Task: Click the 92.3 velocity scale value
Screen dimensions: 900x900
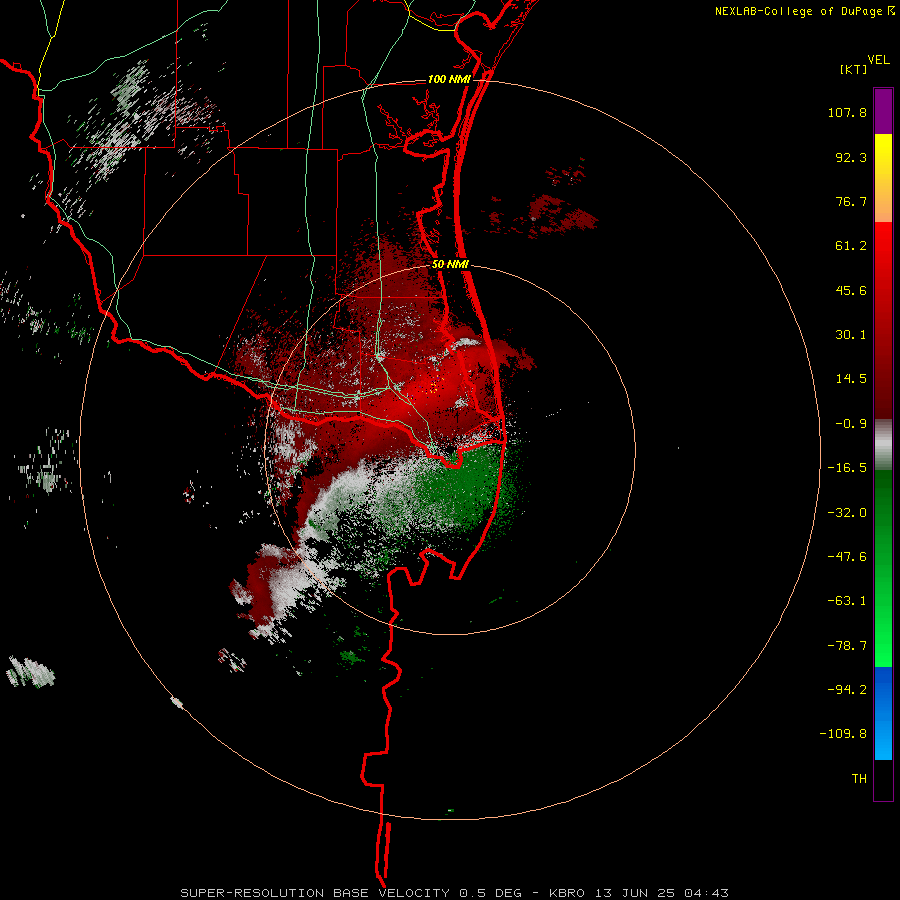Action: 851,157
